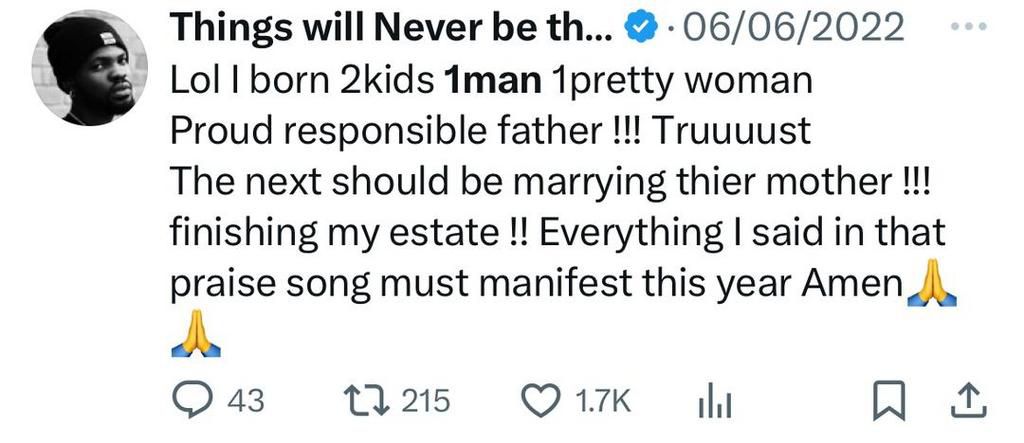Like the tweet with the heart icon

[x=543, y=401]
